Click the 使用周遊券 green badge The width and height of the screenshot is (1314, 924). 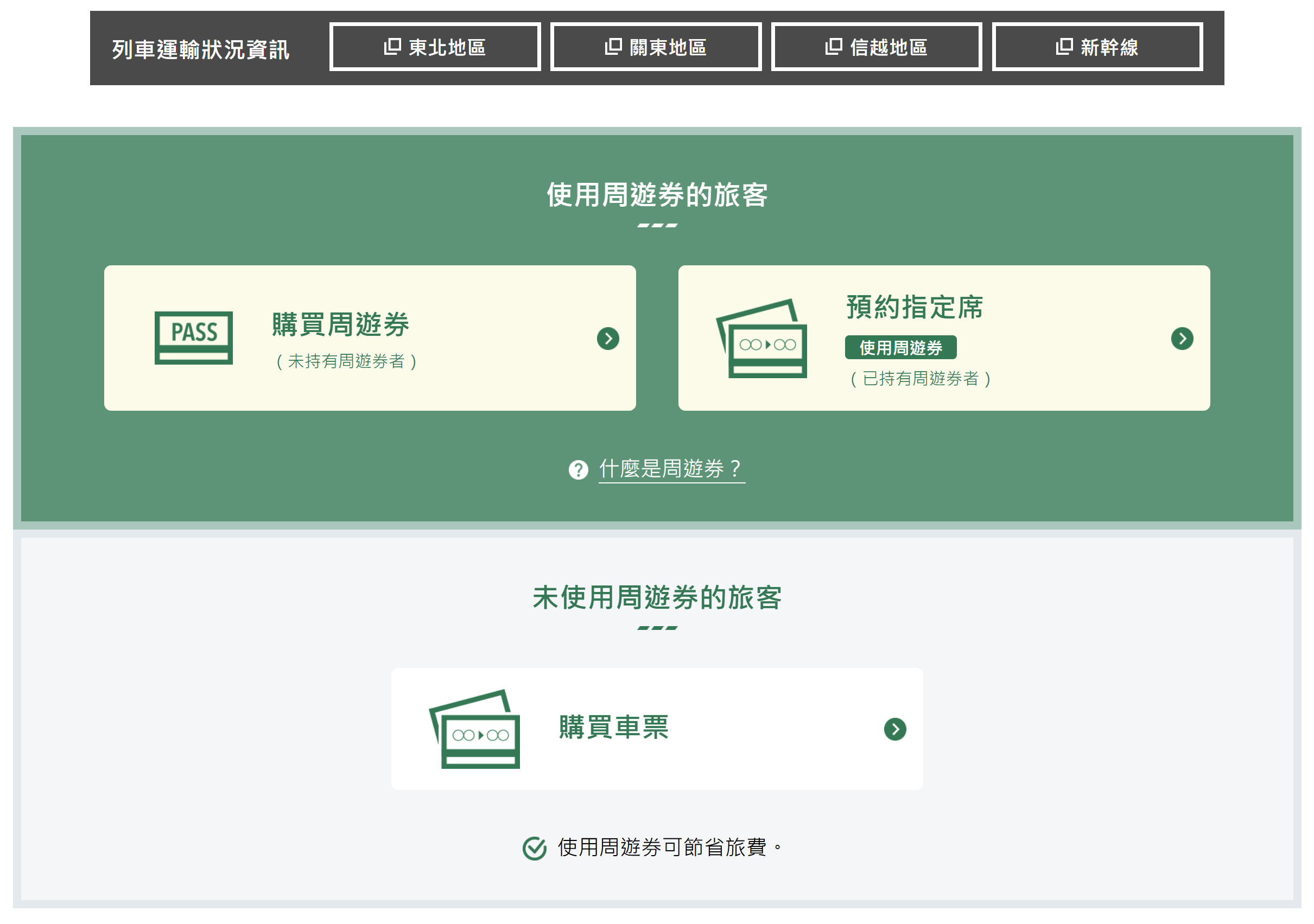pos(900,347)
